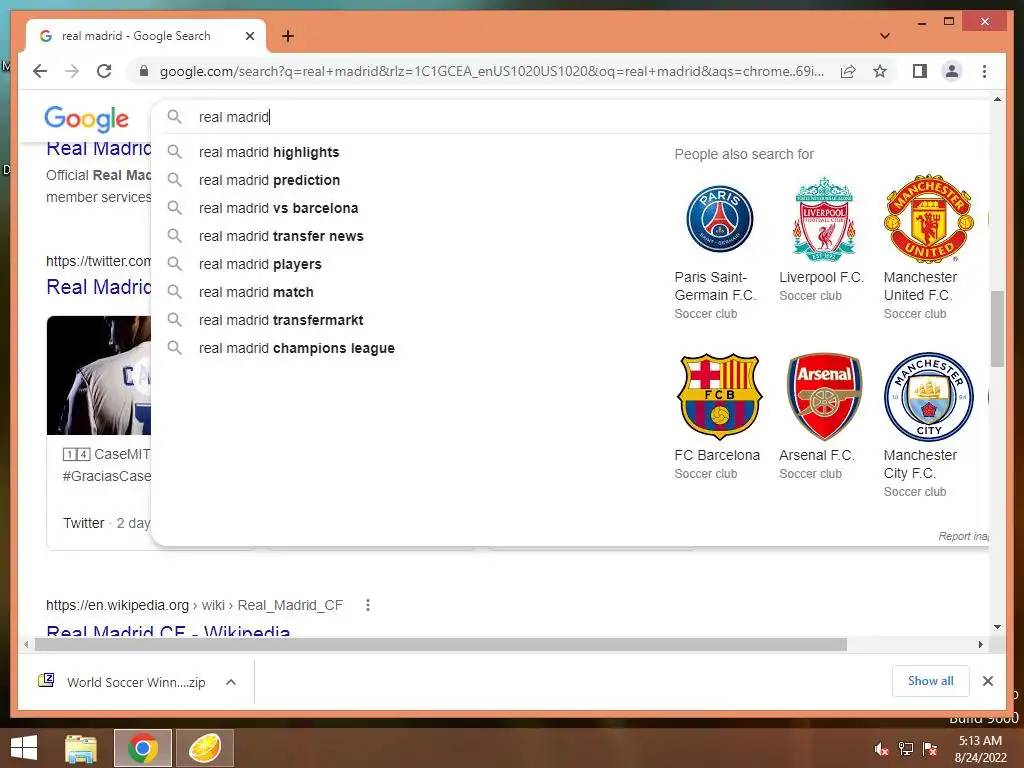Open FC Barcelona text link
This screenshot has height=768, width=1024.
pyautogui.click(x=717, y=455)
